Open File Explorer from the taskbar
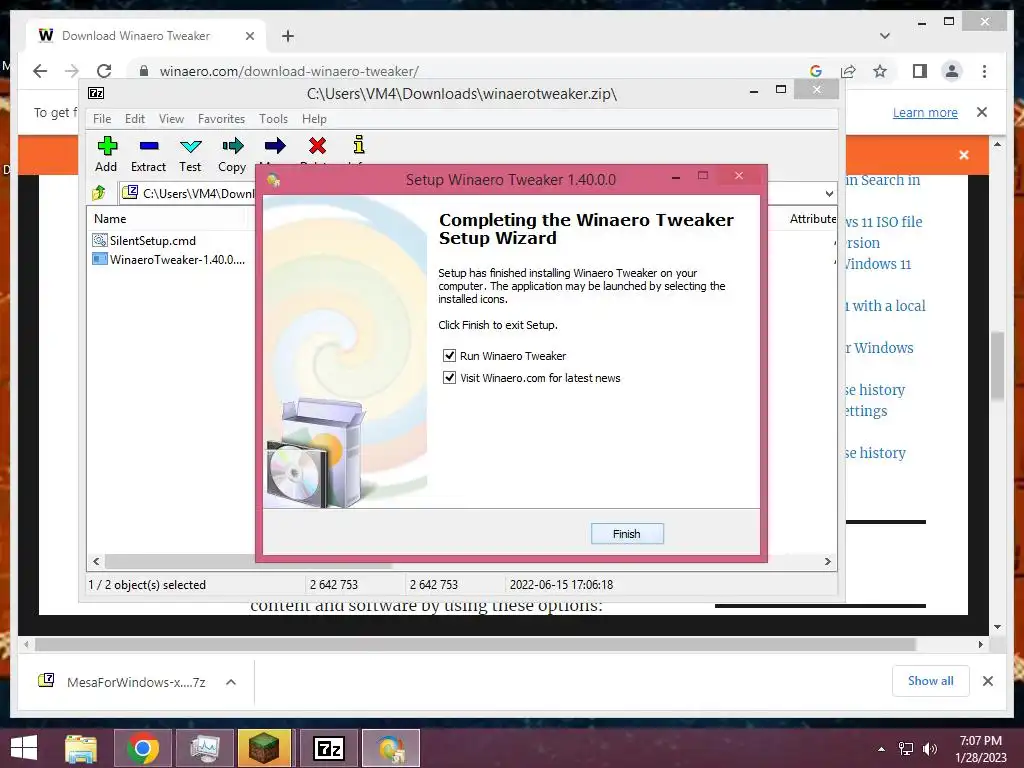Viewport: 1024px width, 768px height. click(x=81, y=748)
